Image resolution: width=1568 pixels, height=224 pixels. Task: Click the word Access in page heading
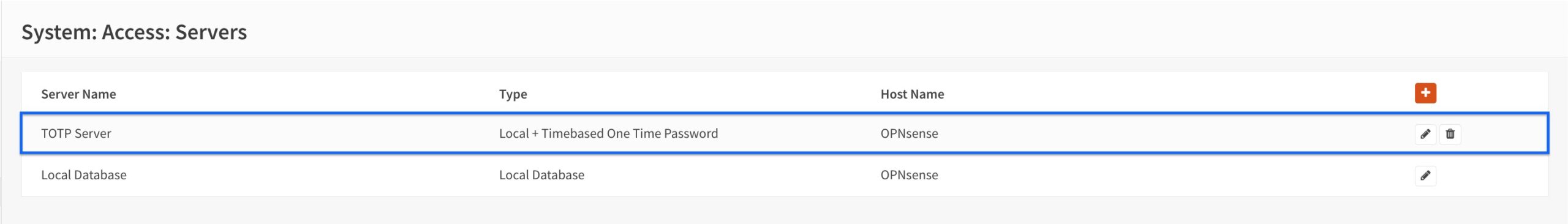(136, 32)
